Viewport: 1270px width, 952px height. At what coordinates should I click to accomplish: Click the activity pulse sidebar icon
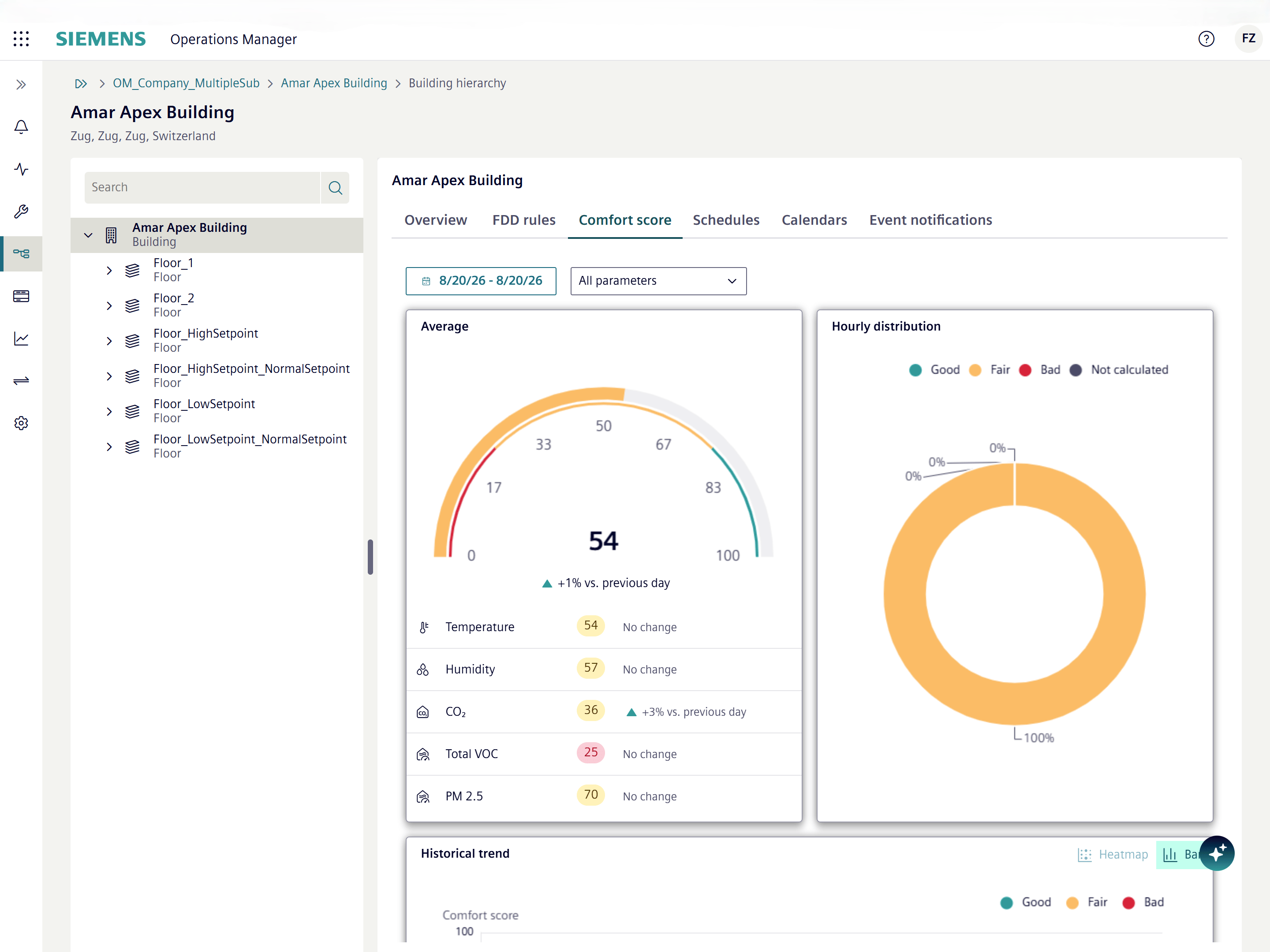pyautogui.click(x=21, y=169)
